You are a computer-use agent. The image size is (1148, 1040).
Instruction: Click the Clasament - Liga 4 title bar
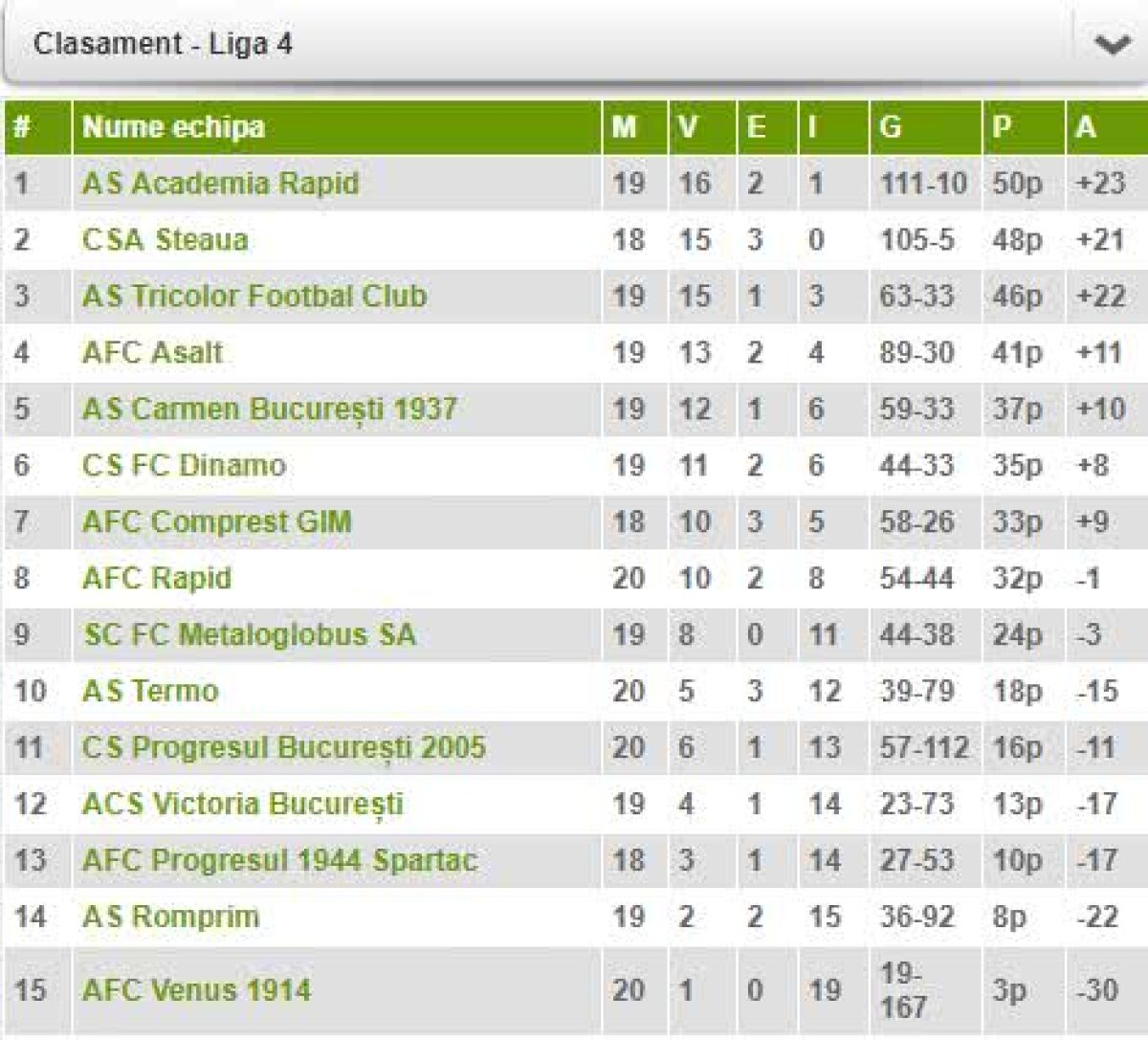click(x=163, y=44)
